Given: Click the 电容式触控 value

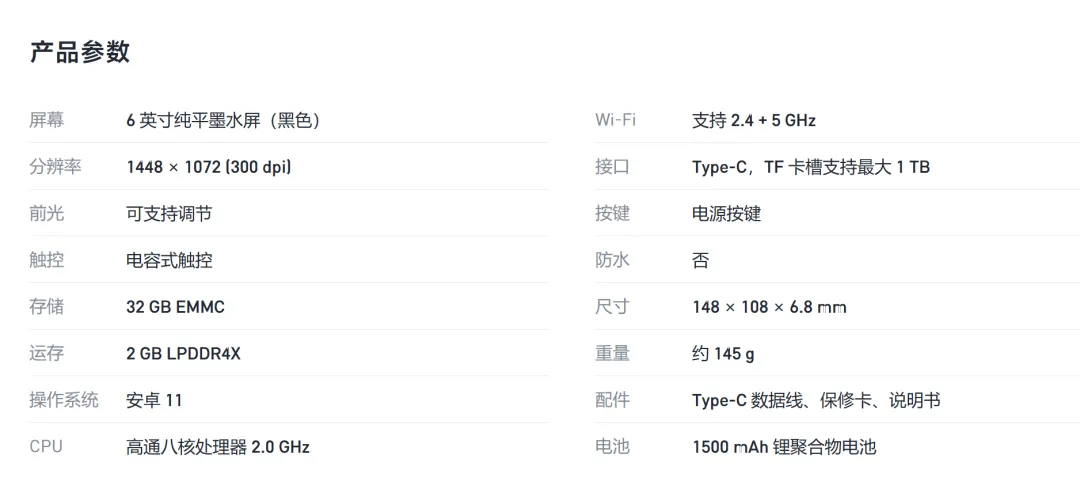Looking at the screenshot, I should [169, 260].
